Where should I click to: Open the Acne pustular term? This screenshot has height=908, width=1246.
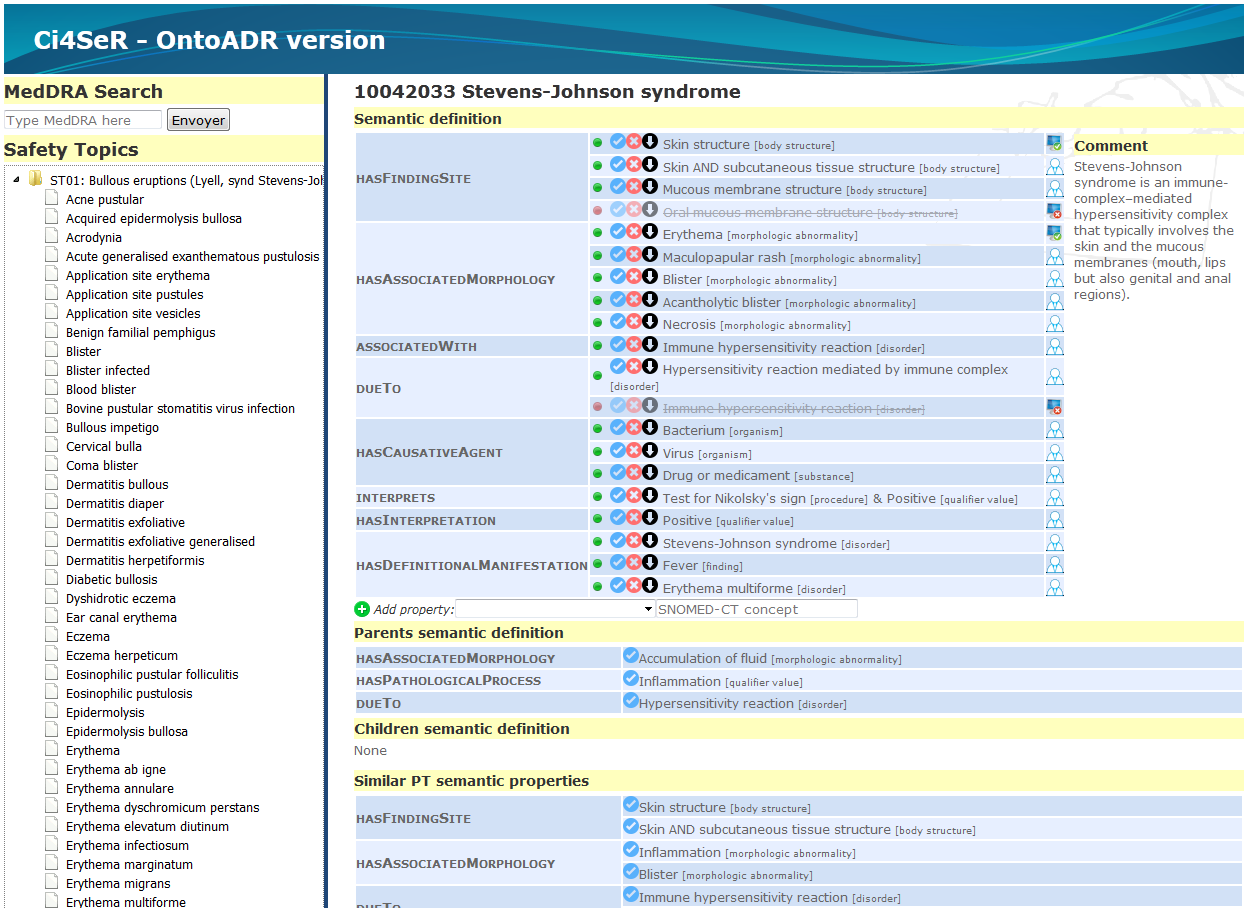point(105,199)
